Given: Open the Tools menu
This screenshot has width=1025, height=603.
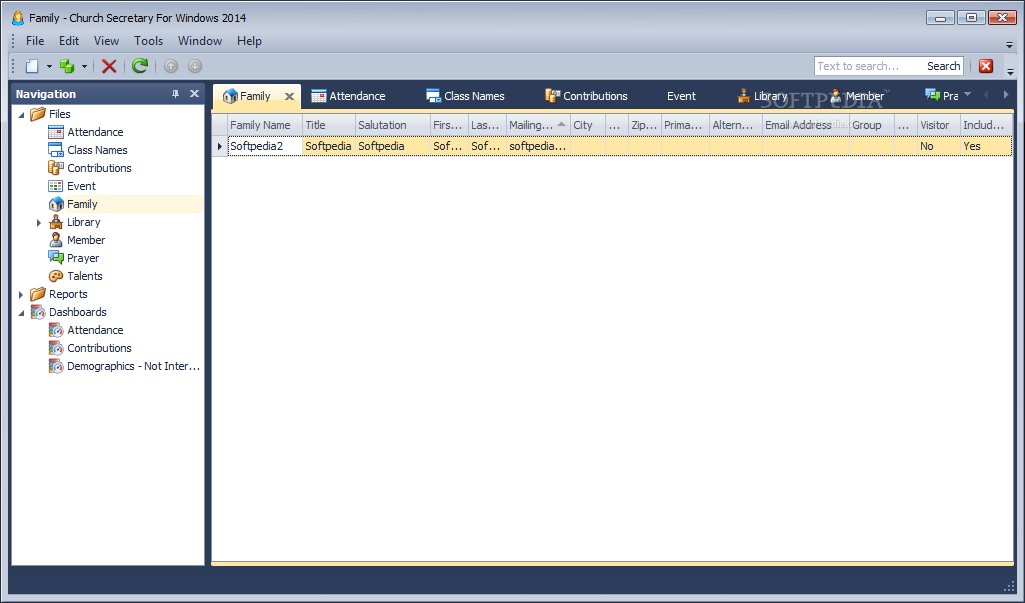Looking at the screenshot, I should 148,41.
